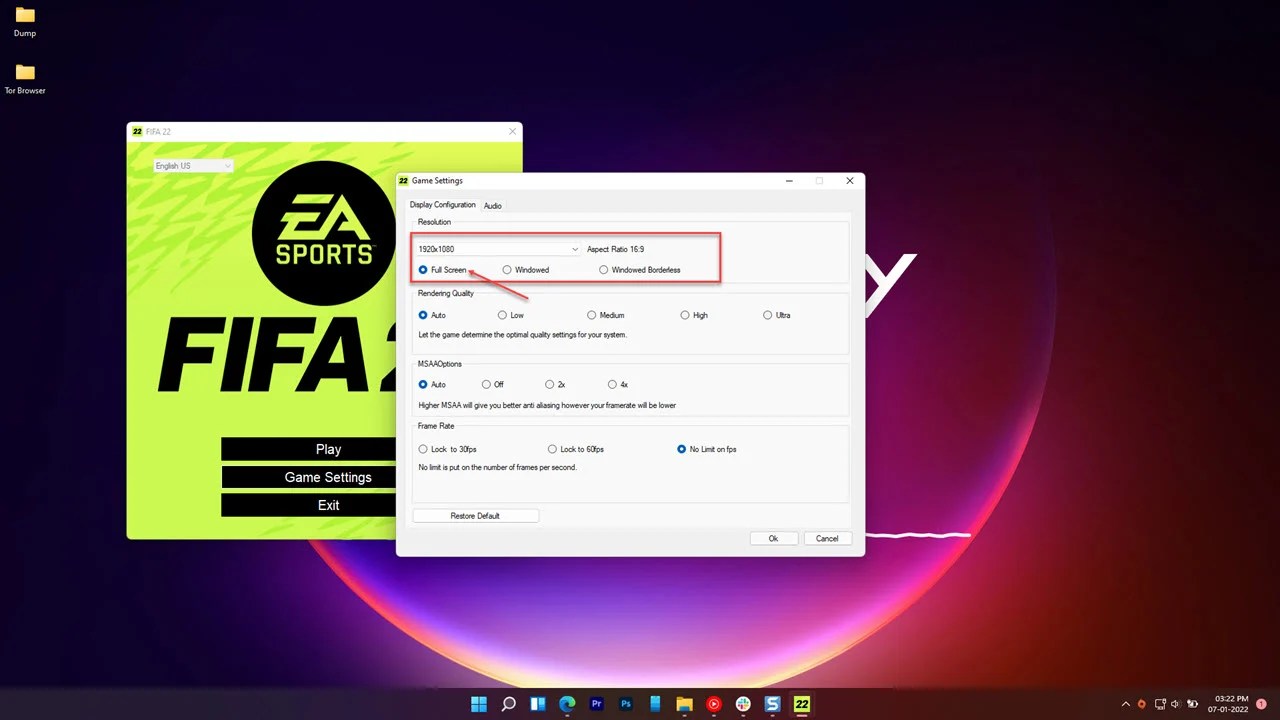The image size is (1280, 720).
Task: Set Rendering Quality to Auto
Action: [x=432, y=315]
